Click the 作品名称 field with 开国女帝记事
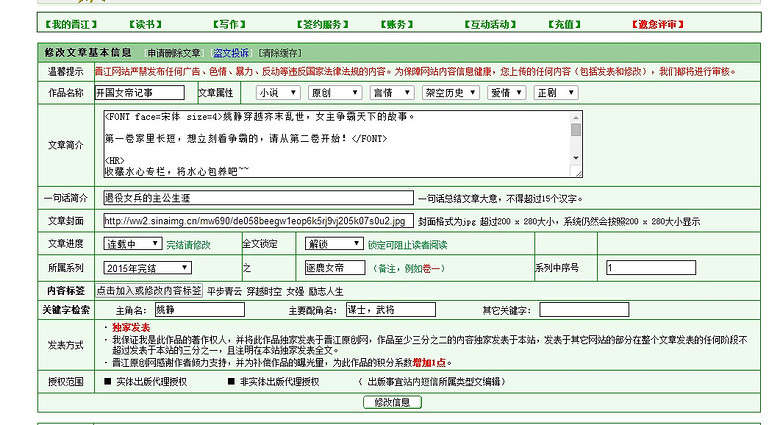 [140, 93]
